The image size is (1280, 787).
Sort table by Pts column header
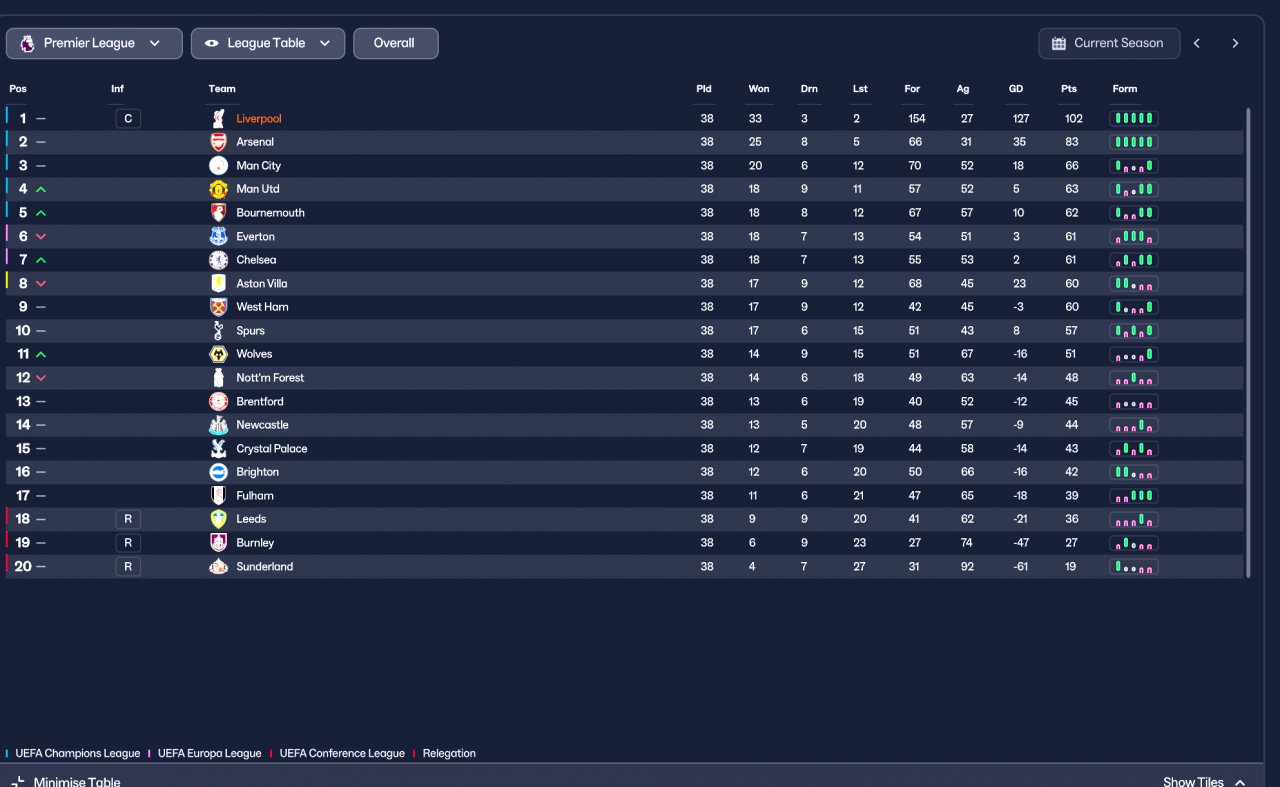coord(1069,89)
